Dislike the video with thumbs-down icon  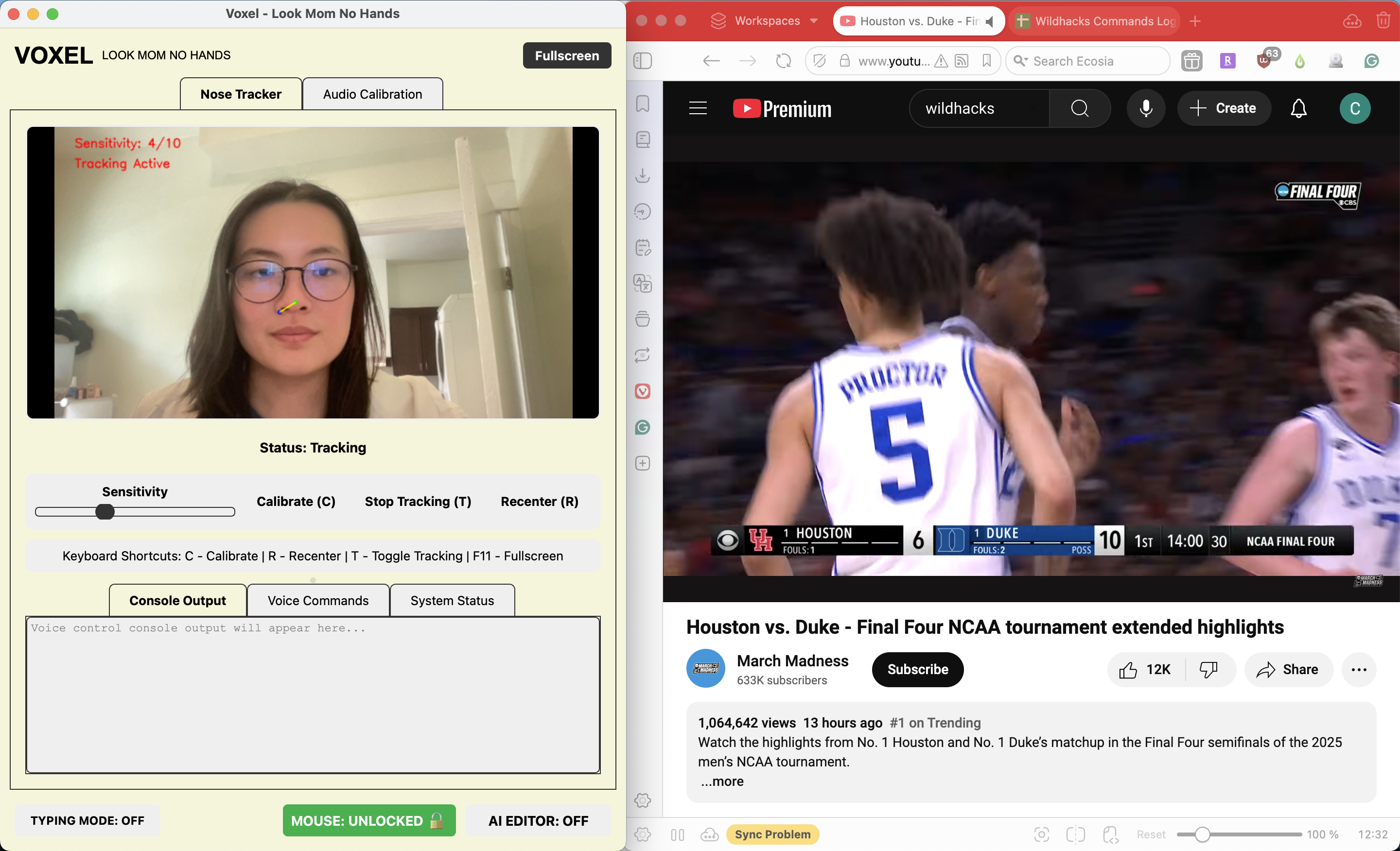coord(1208,669)
